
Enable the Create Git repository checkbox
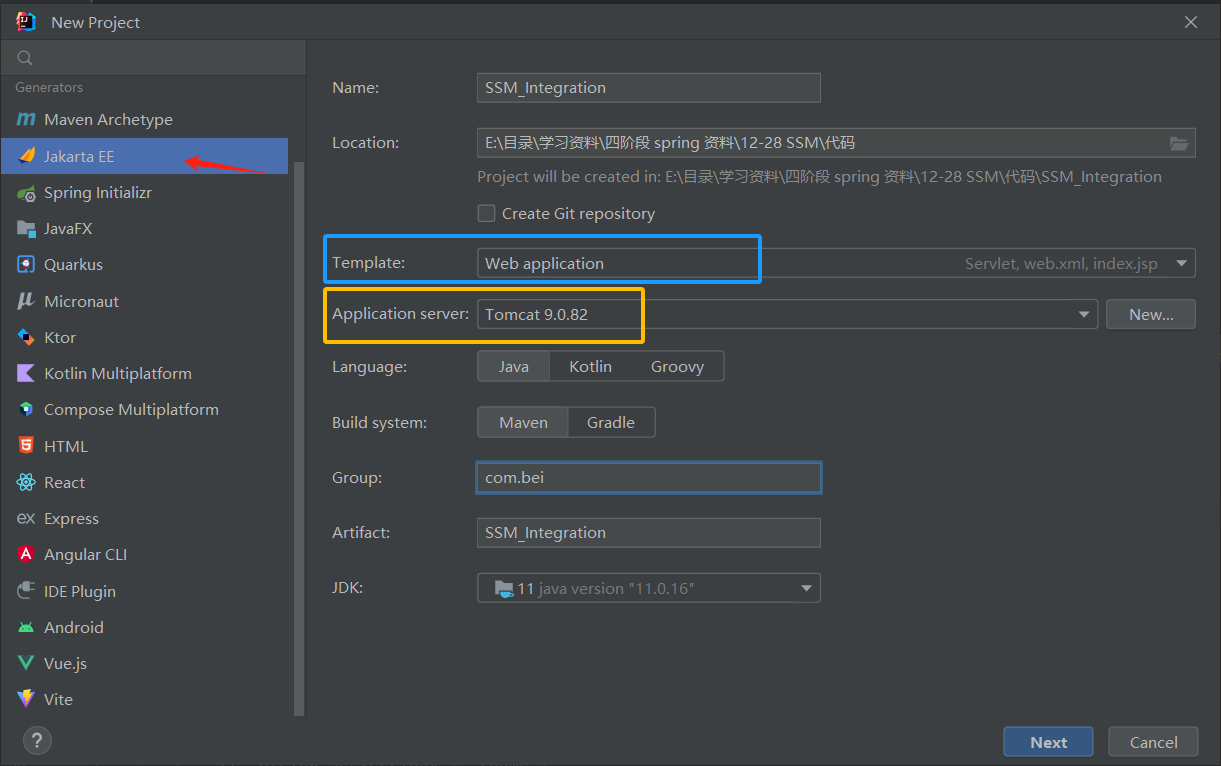coord(487,213)
